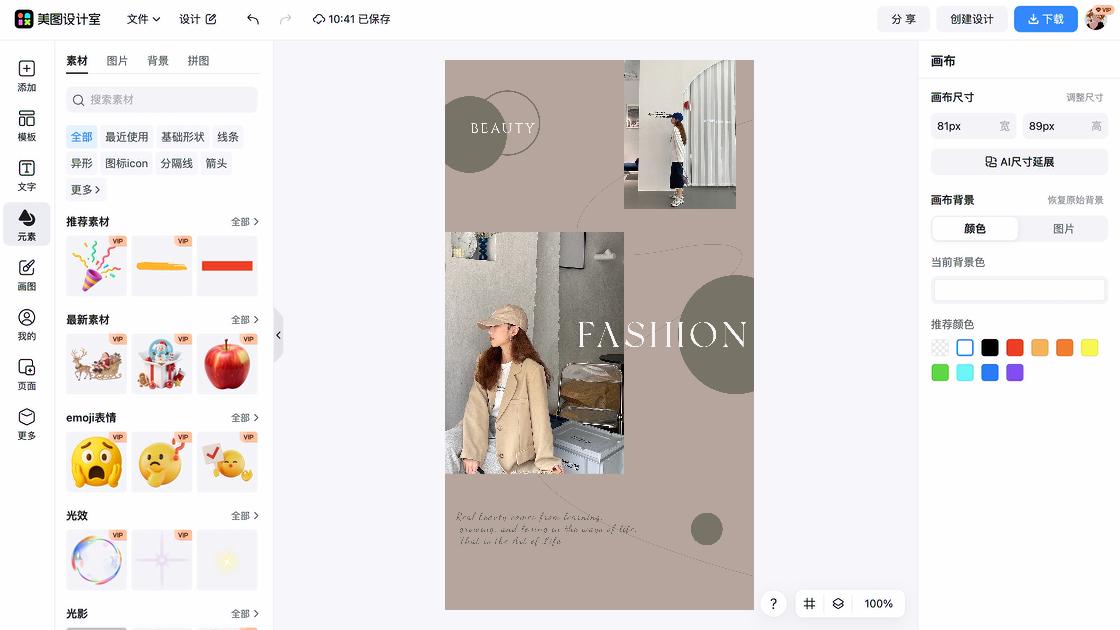This screenshot has height=630, width=1120.
Task: Click the AI尺寸延展 button
Action: (x=1019, y=162)
